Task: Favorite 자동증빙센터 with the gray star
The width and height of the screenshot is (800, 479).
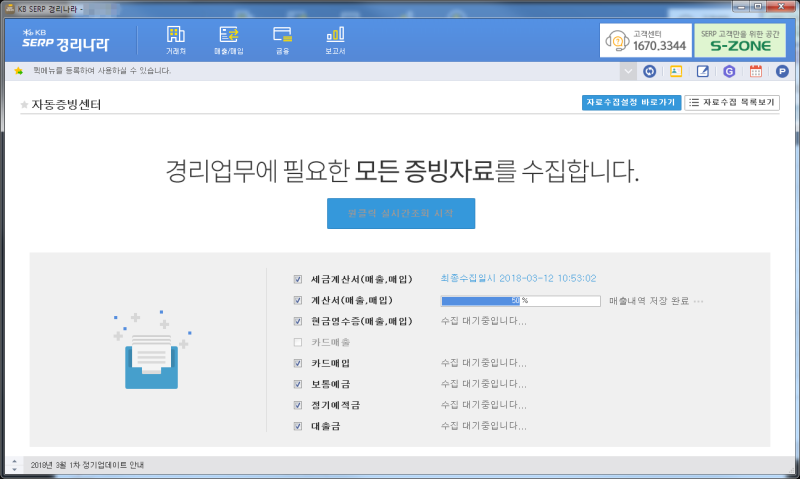Action: (x=24, y=105)
